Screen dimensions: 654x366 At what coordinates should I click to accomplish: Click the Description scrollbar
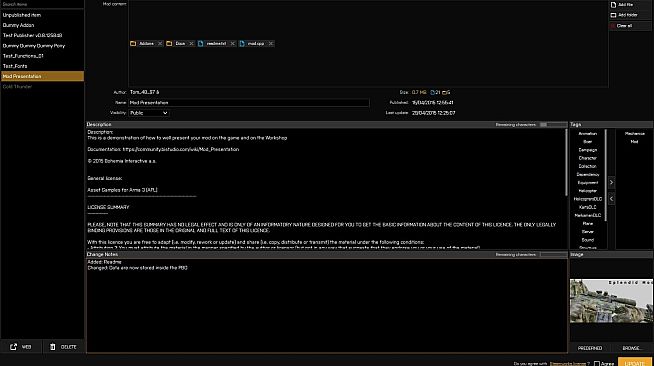(x=566, y=163)
